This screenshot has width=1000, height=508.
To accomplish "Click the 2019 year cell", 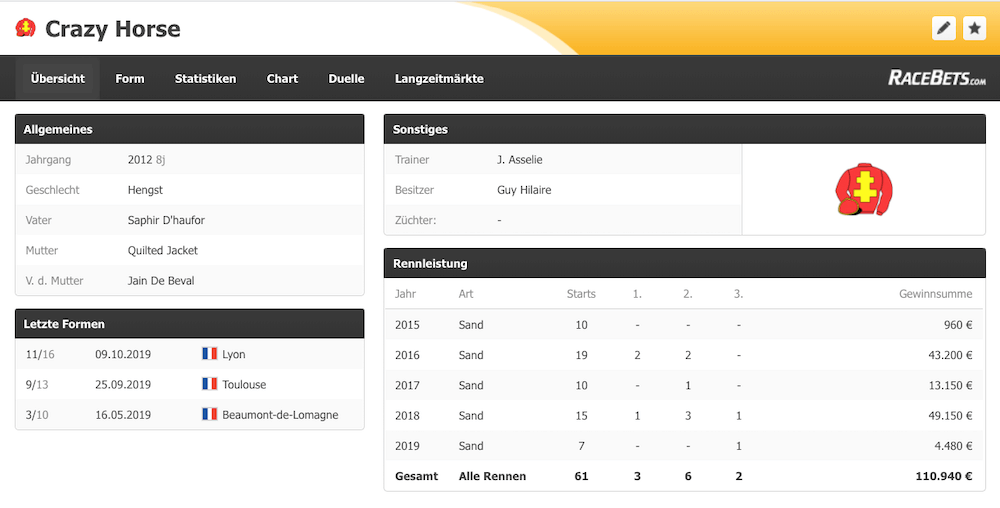I will (x=407, y=446).
